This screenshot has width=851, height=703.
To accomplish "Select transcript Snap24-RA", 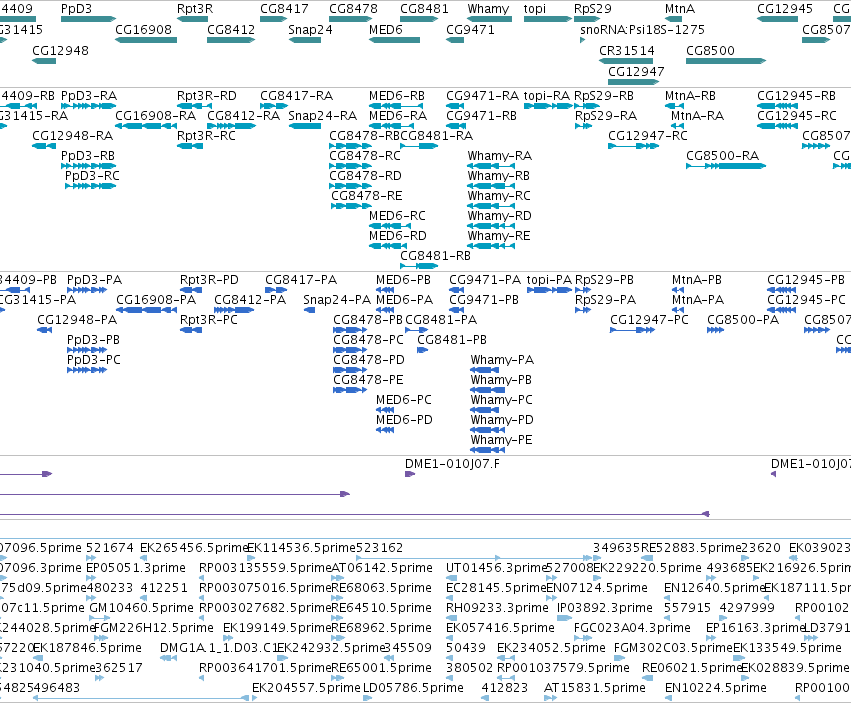I will pos(304,126).
